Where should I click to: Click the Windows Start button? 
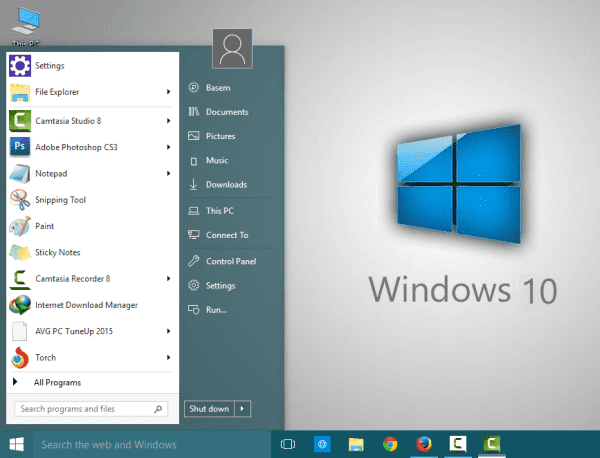pyautogui.click(x=16, y=444)
